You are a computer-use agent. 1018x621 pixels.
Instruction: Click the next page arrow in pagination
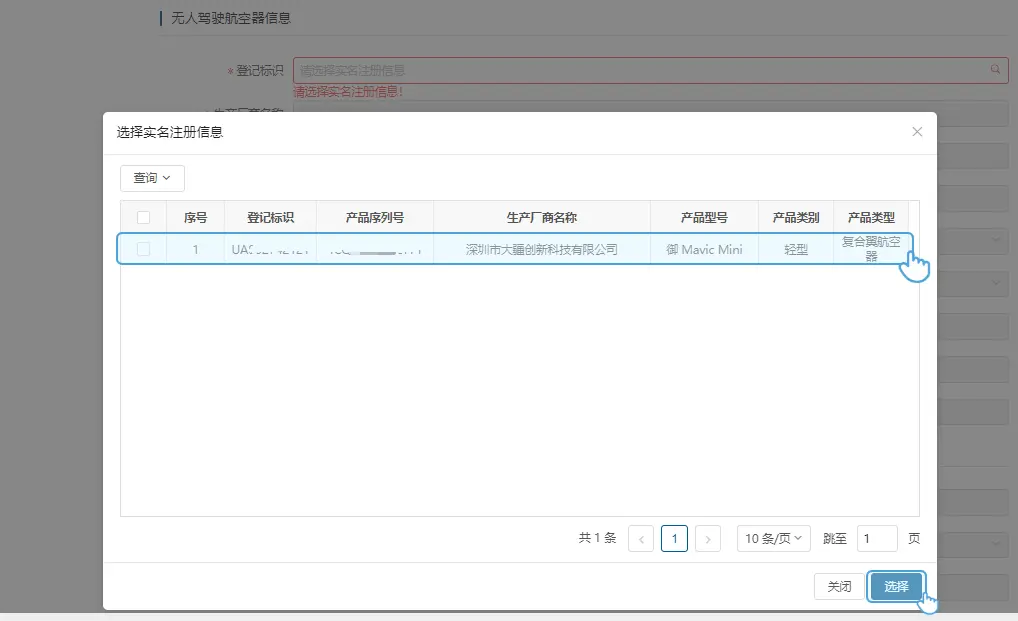(708, 538)
